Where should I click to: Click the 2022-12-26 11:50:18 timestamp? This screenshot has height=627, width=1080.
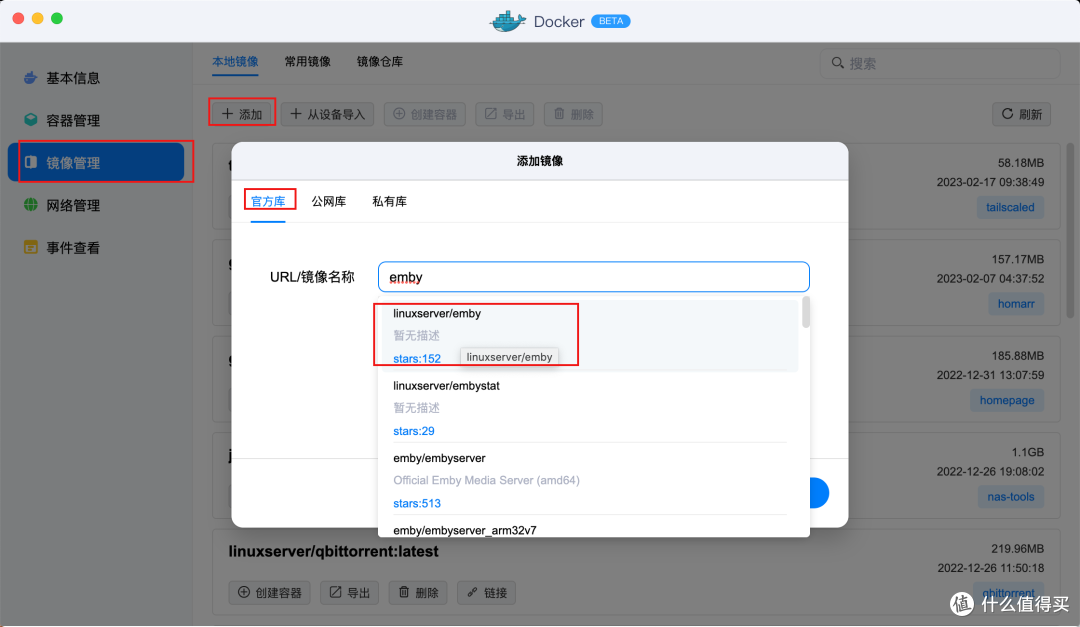990,568
